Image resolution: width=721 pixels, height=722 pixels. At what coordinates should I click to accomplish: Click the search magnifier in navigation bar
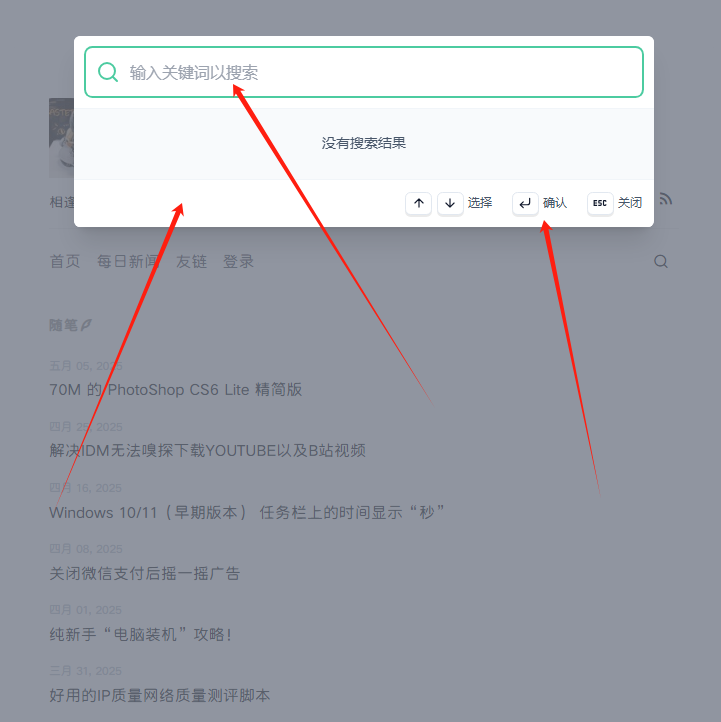coord(661,262)
